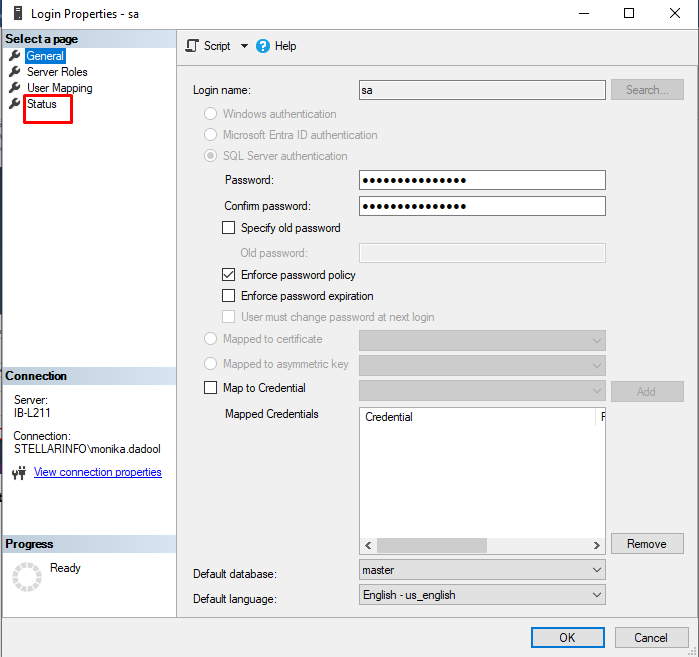Open the Default database dropdown

coord(482,570)
